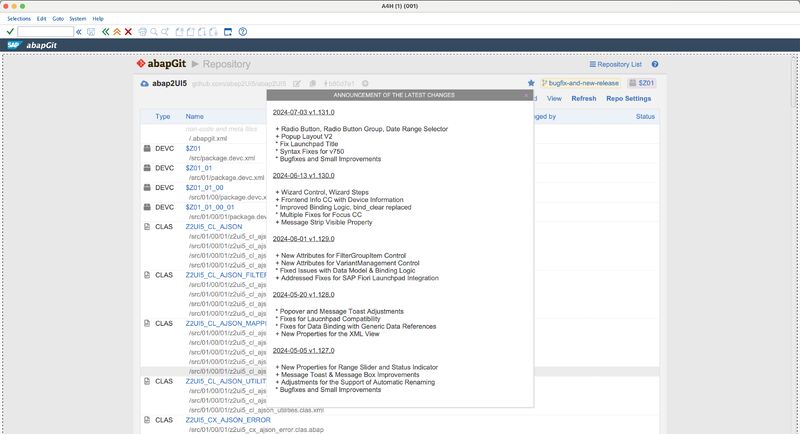Click the 2024-05-05 v1.127.0 heading
Screen dimensions: 800x434
point(304,350)
